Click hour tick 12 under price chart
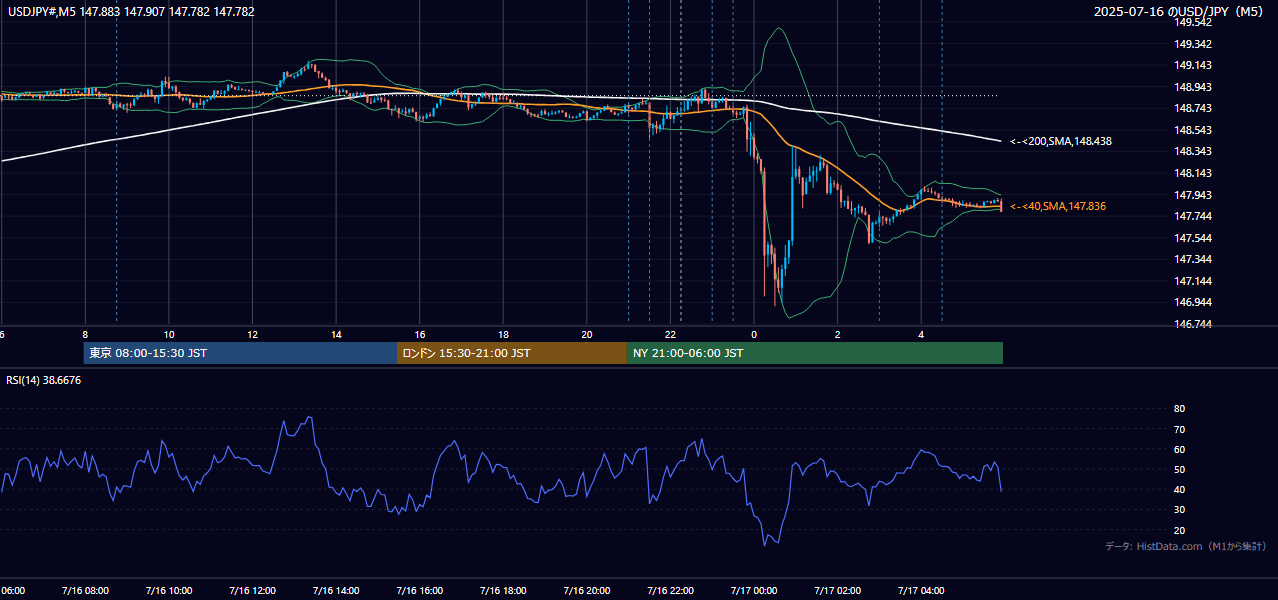Screen dimensions: 1278x600 coord(252,334)
